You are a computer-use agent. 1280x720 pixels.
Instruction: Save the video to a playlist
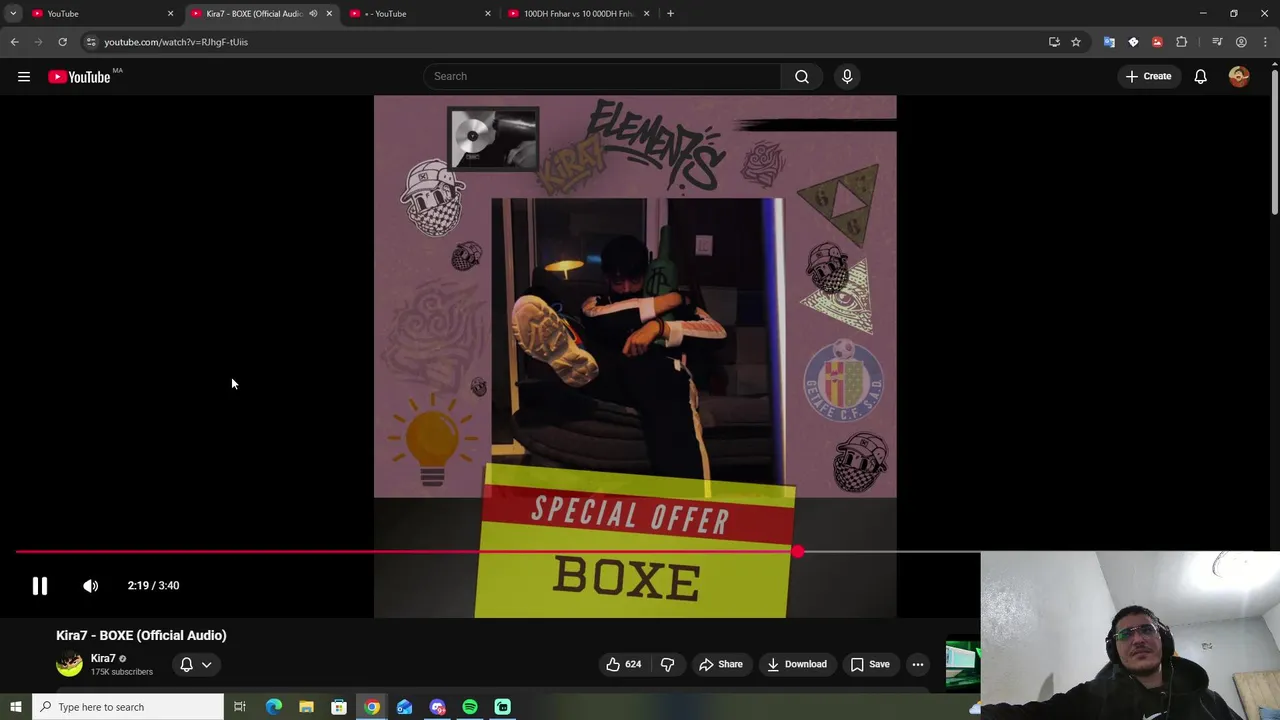870,664
